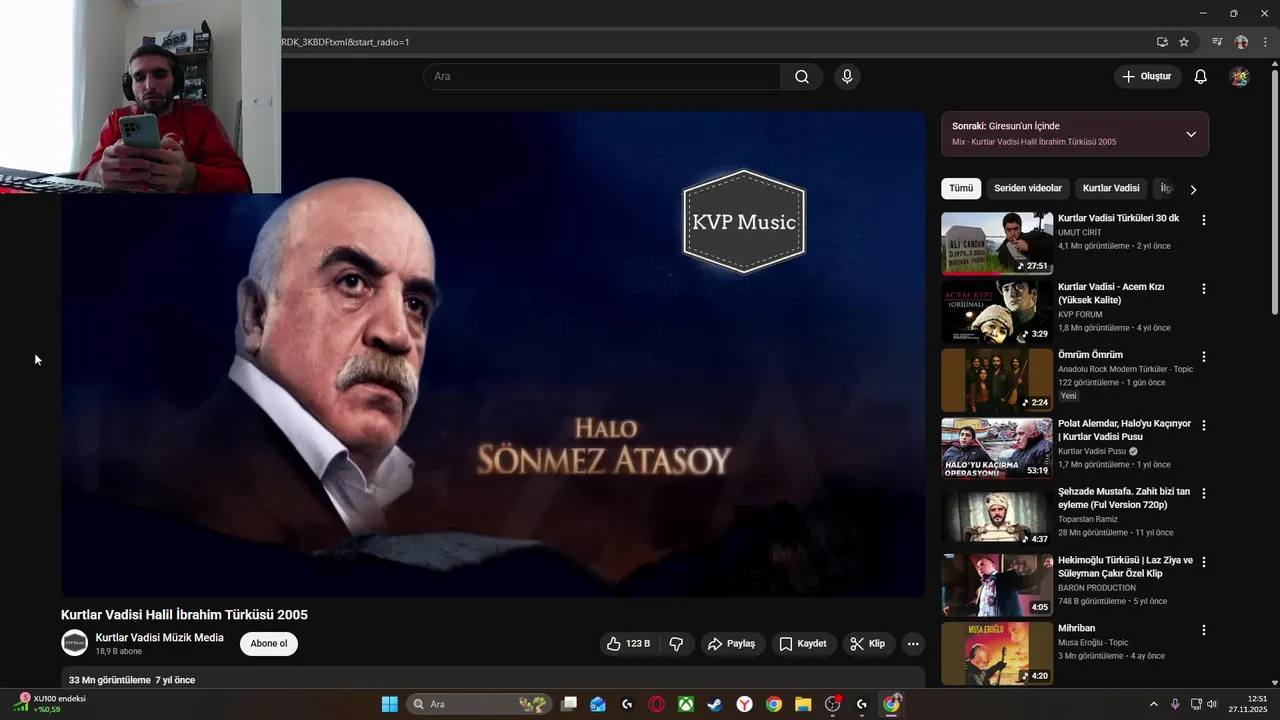Click the YouTube search input field
The width and height of the screenshot is (1280, 720).
pos(602,77)
